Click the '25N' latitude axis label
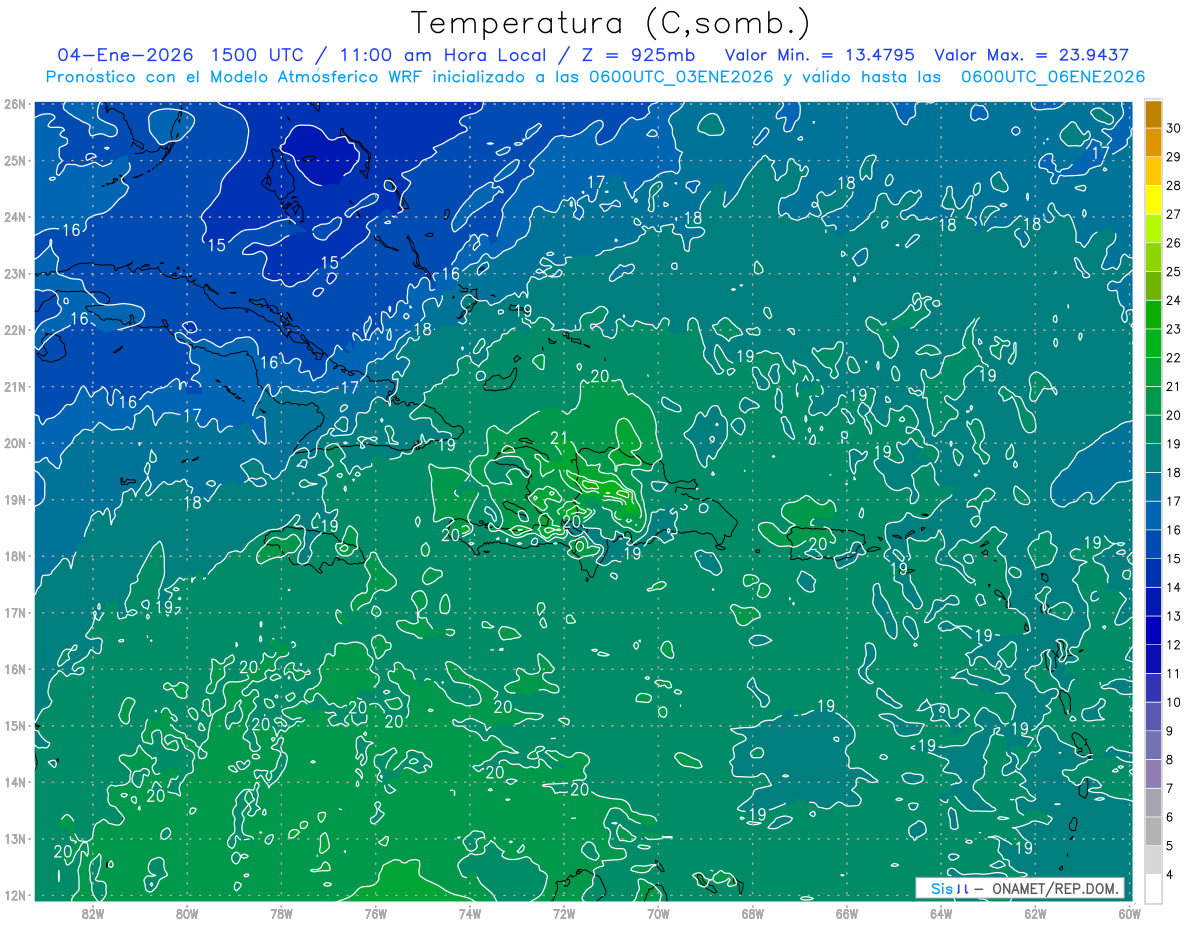This screenshot has height=927, width=1200. coord(15,160)
